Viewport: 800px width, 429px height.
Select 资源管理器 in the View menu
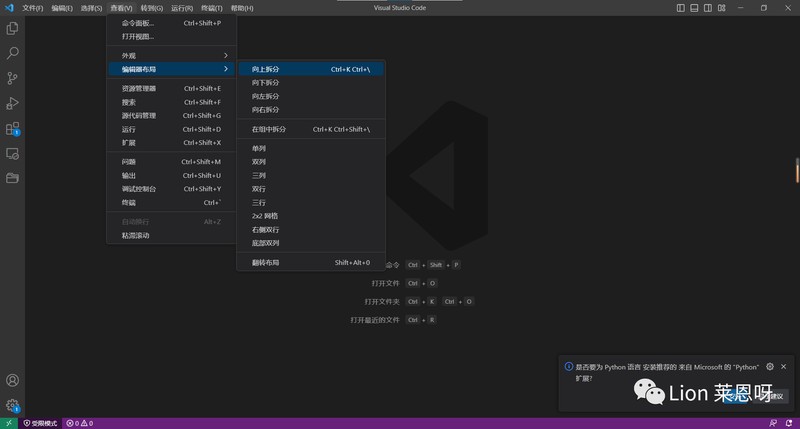tap(171, 88)
